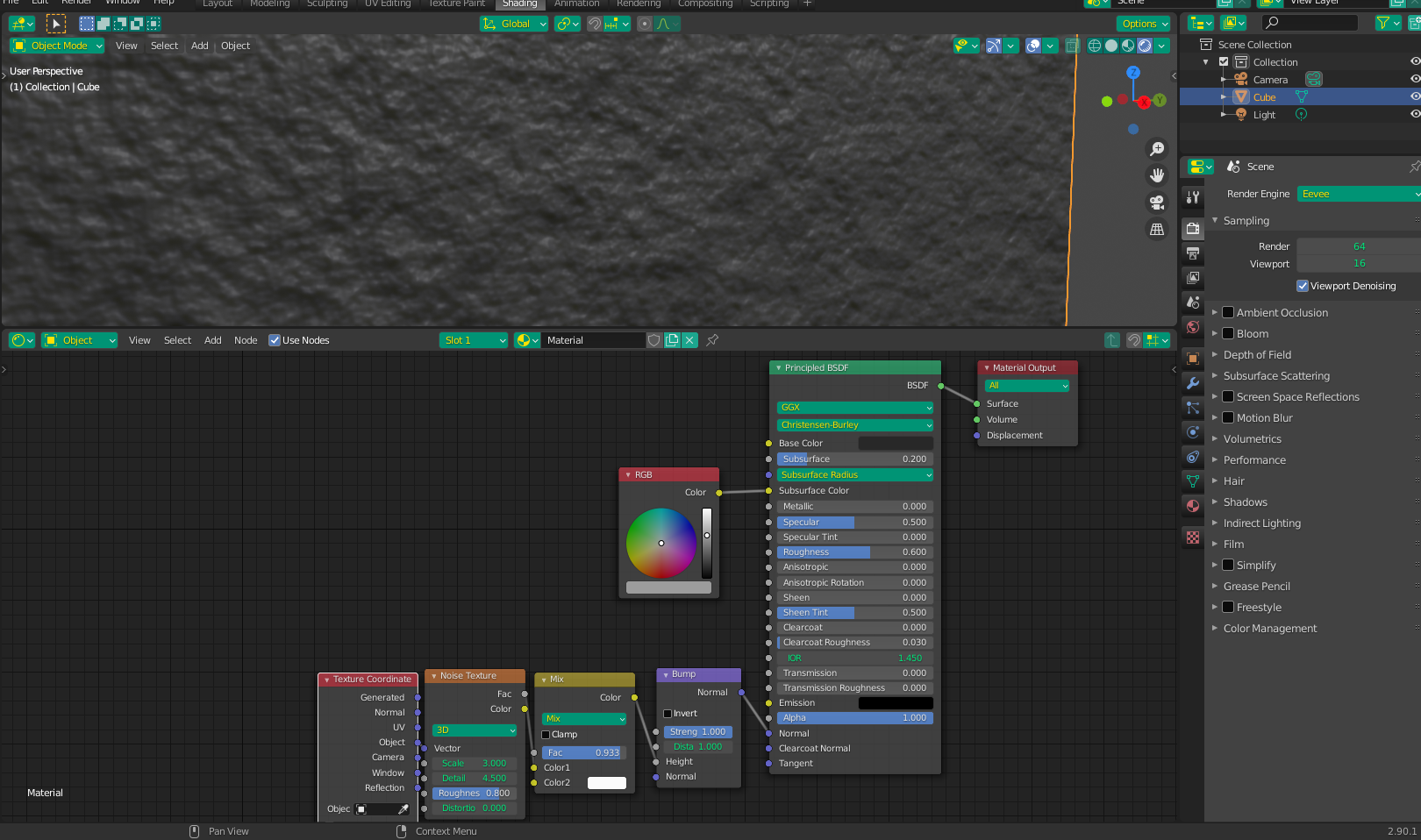Viewport: 1421px width, 840px height.
Task: Pin the node editor with the pin icon
Action: 712,340
